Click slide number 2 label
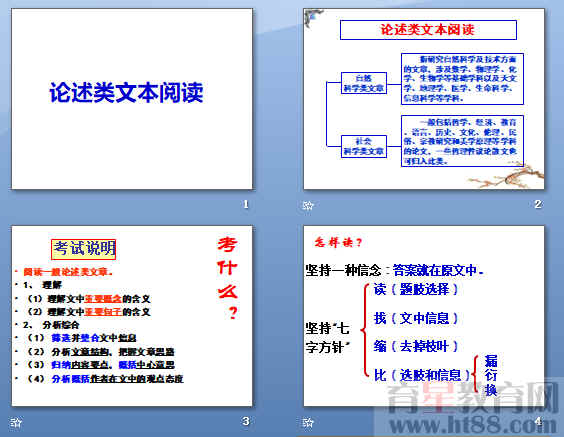The image size is (564, 437). pos(538,204)
